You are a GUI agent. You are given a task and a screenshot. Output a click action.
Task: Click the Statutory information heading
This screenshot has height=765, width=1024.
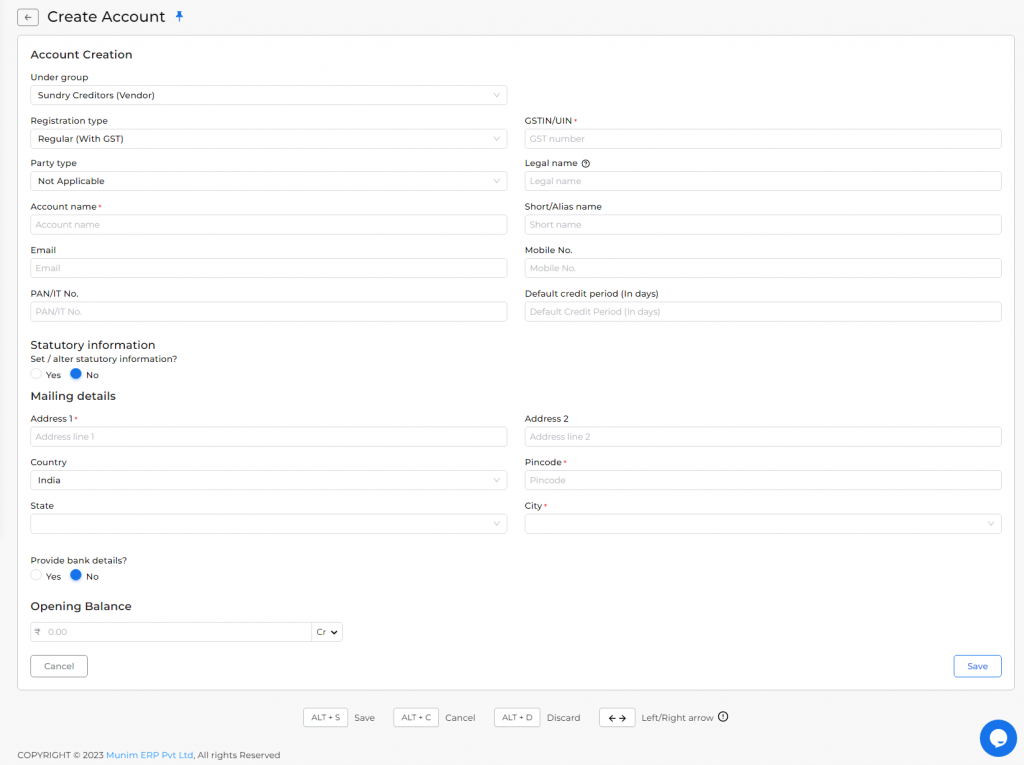93,345
